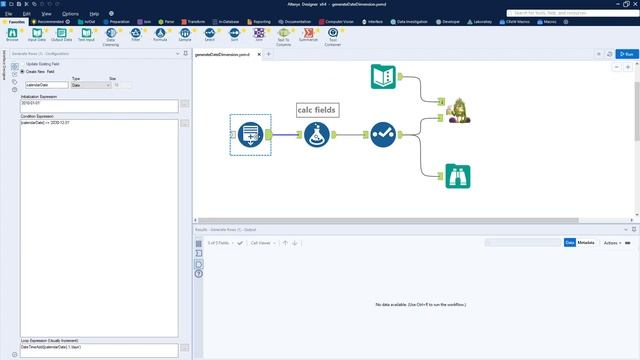Open the Type dropdown showing Date
The height and width of the screenshot is (360, 640).
pos(91,85)
